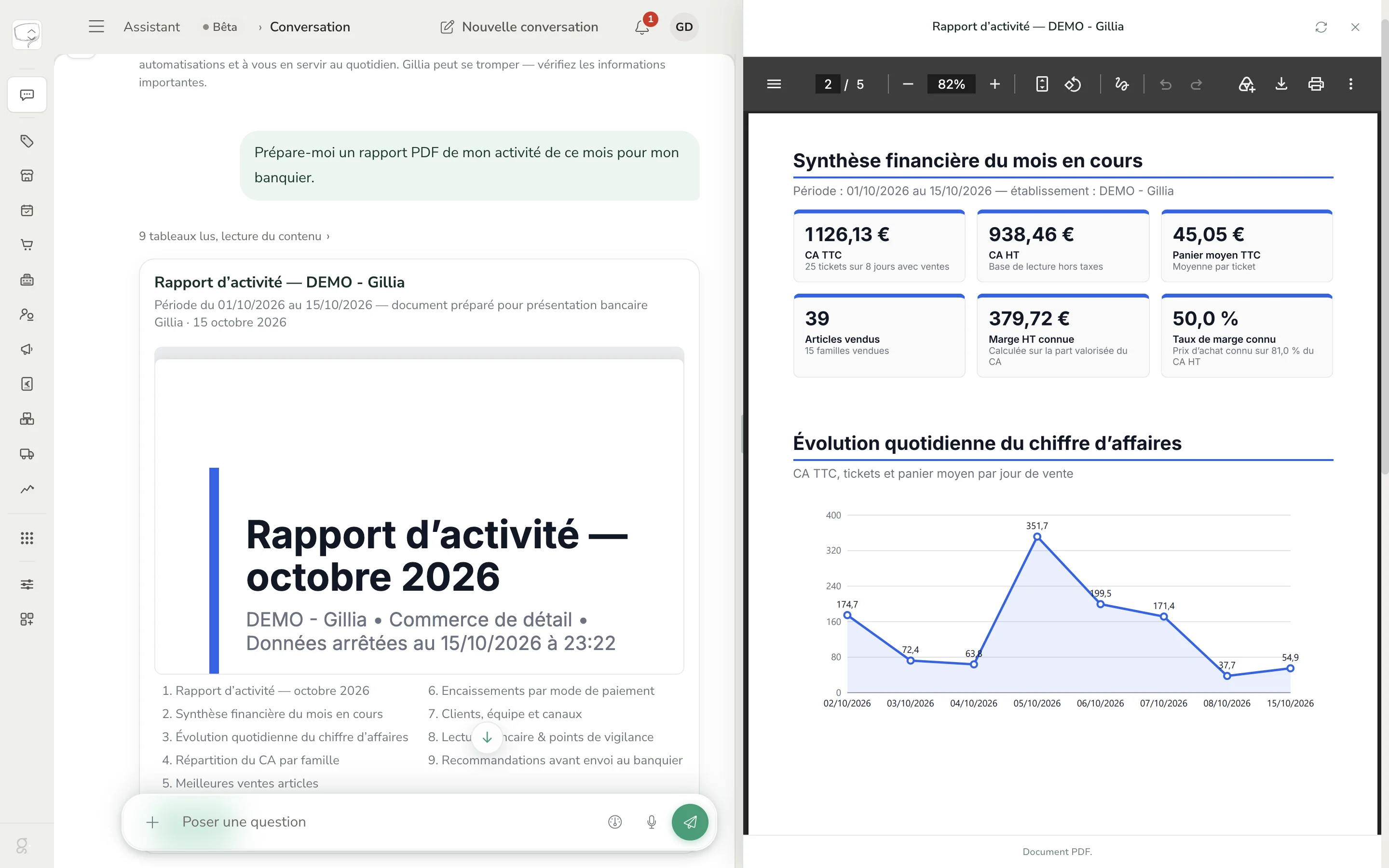This screenshot has height=868, width=1389.
Task: Save the PDF to Drive
Action: click(1246, 84)
